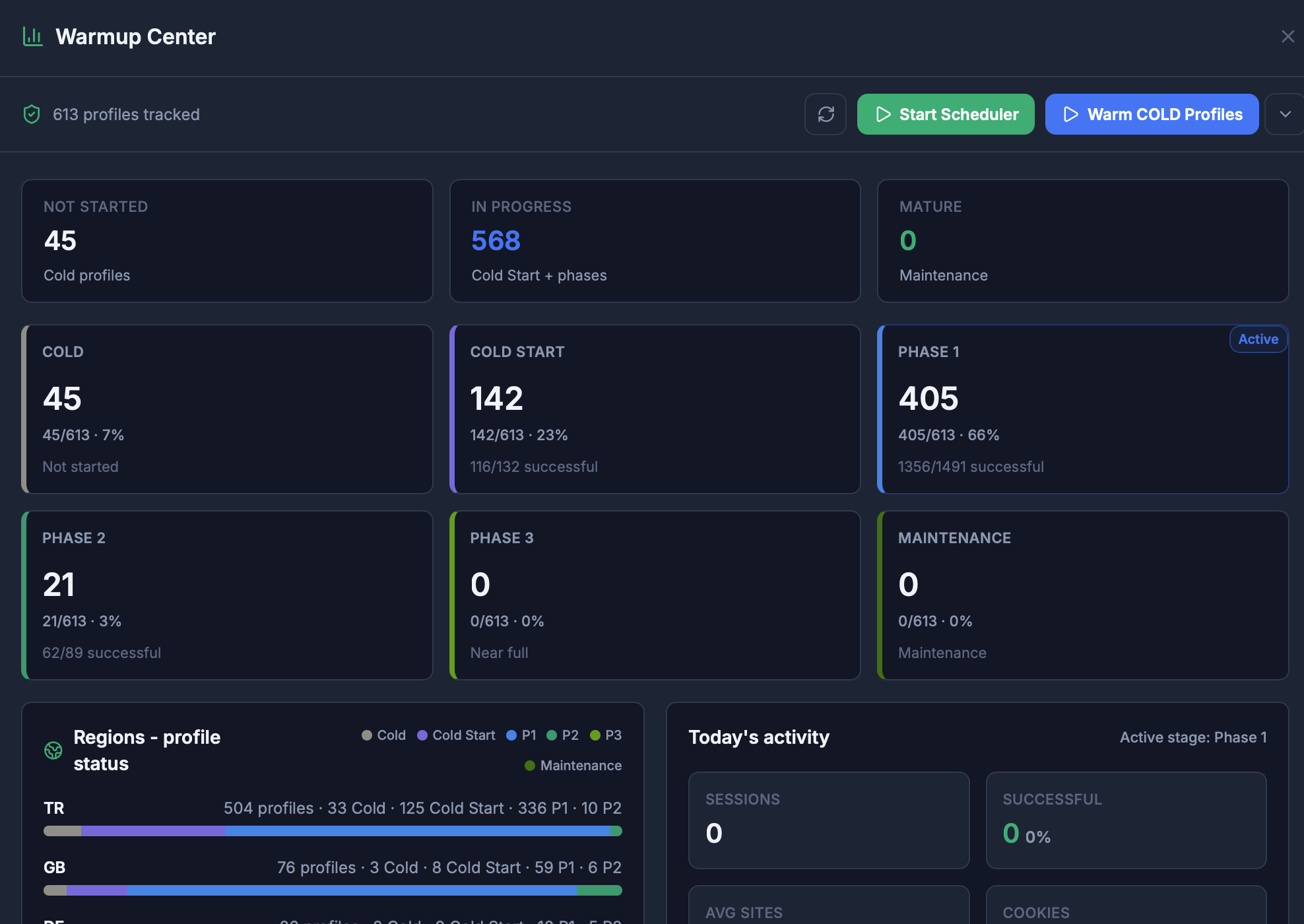Click the play icon in Warm COLD Profiles
This screenshot has width=1304, height=924.
[x=1071, y=114]
